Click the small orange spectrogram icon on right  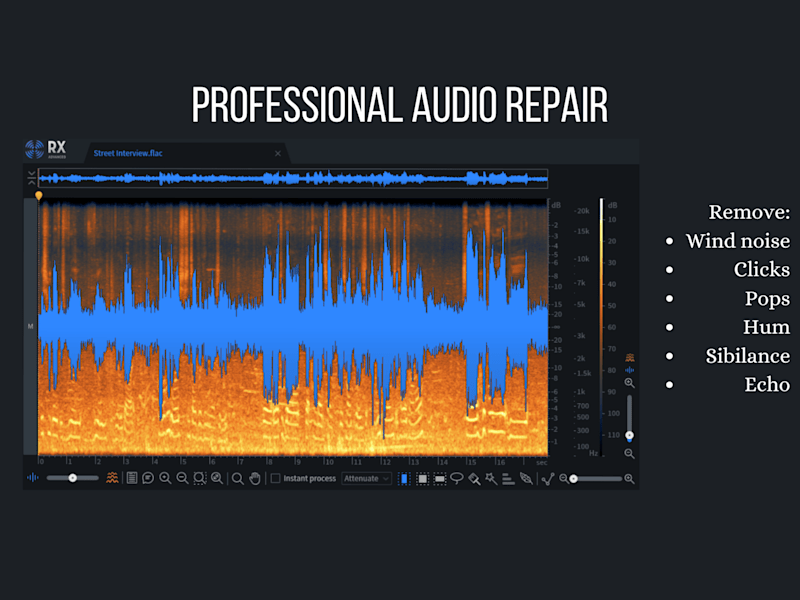tap(630, 358)
